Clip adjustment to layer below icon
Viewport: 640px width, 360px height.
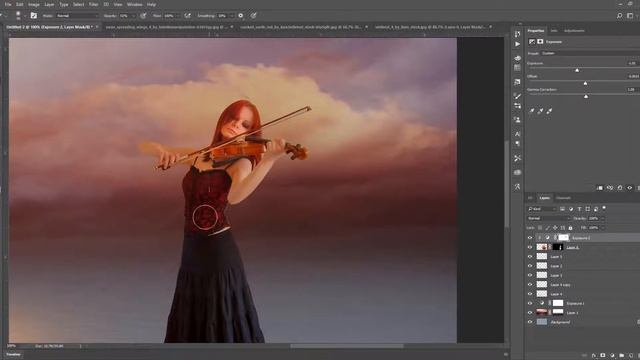point(600,188)
